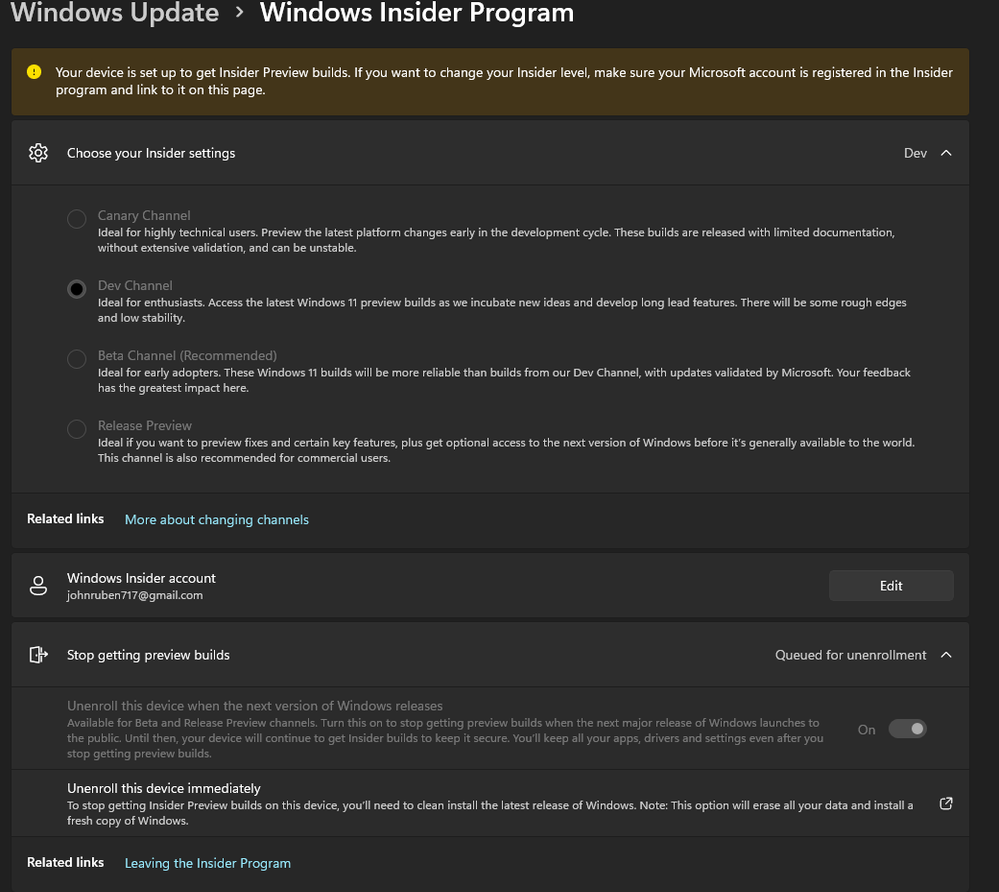This screenshot has width=999, height=892.
Task: Click the gear icon beside Choose your Insider settings
Action: pos(38,153)
